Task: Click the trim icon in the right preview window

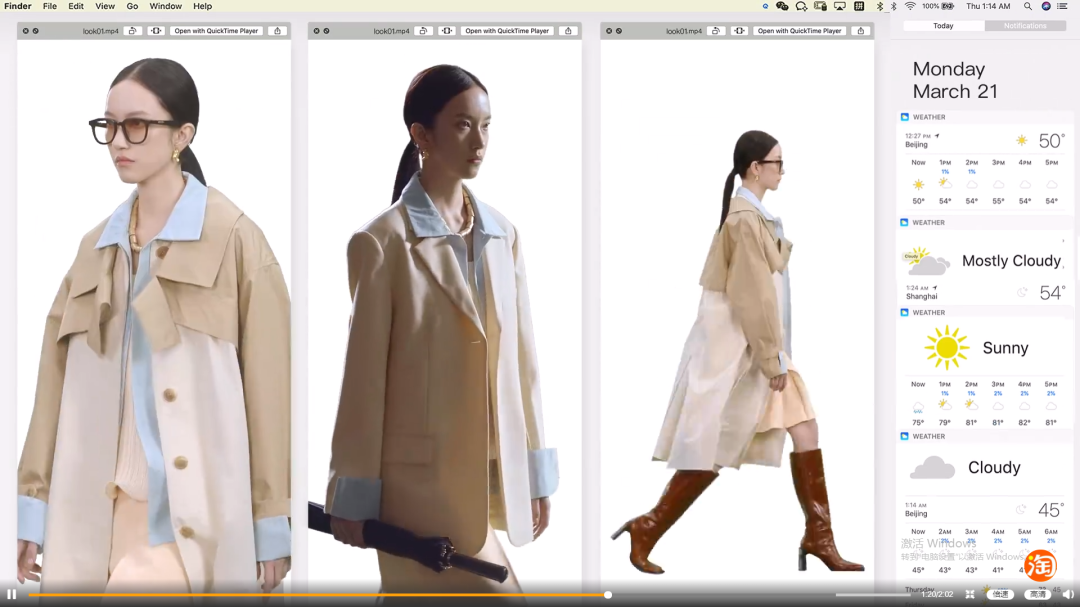Action: pos(739,31)
